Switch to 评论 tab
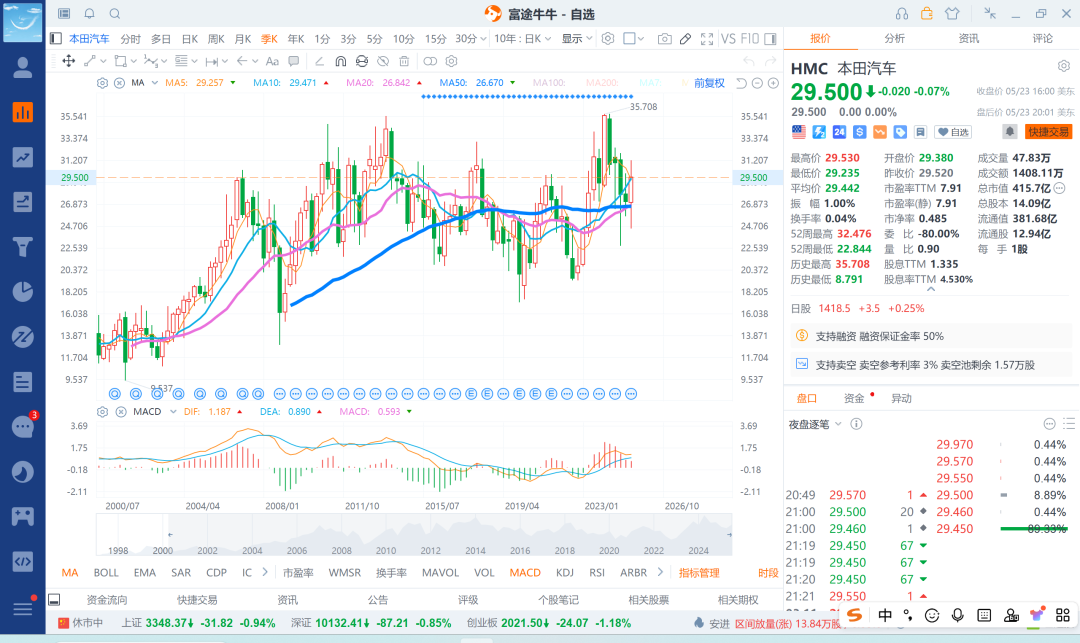The height and width of the screenshot is (643, 1080). (x=1042, y=39)
